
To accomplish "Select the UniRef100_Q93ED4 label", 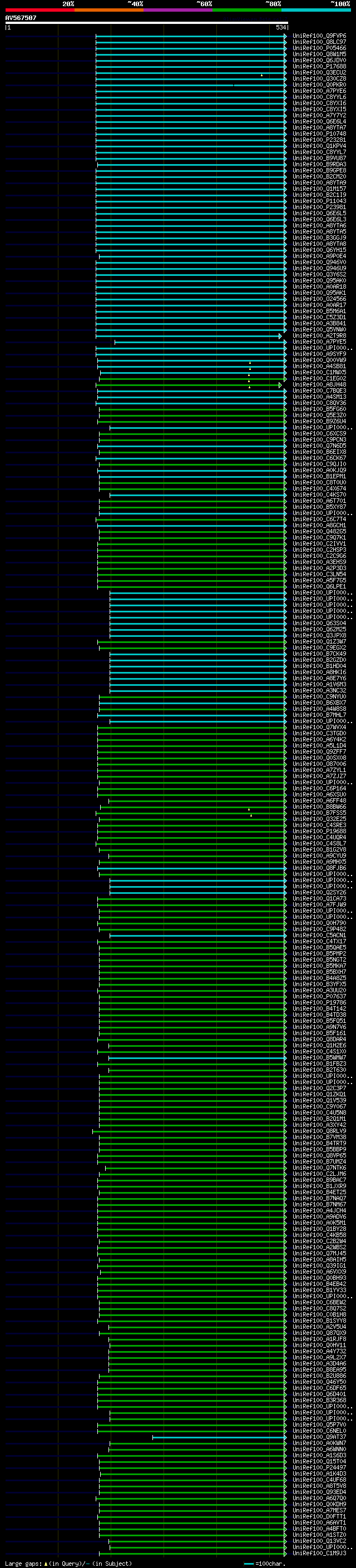I will click(319, 1492).
